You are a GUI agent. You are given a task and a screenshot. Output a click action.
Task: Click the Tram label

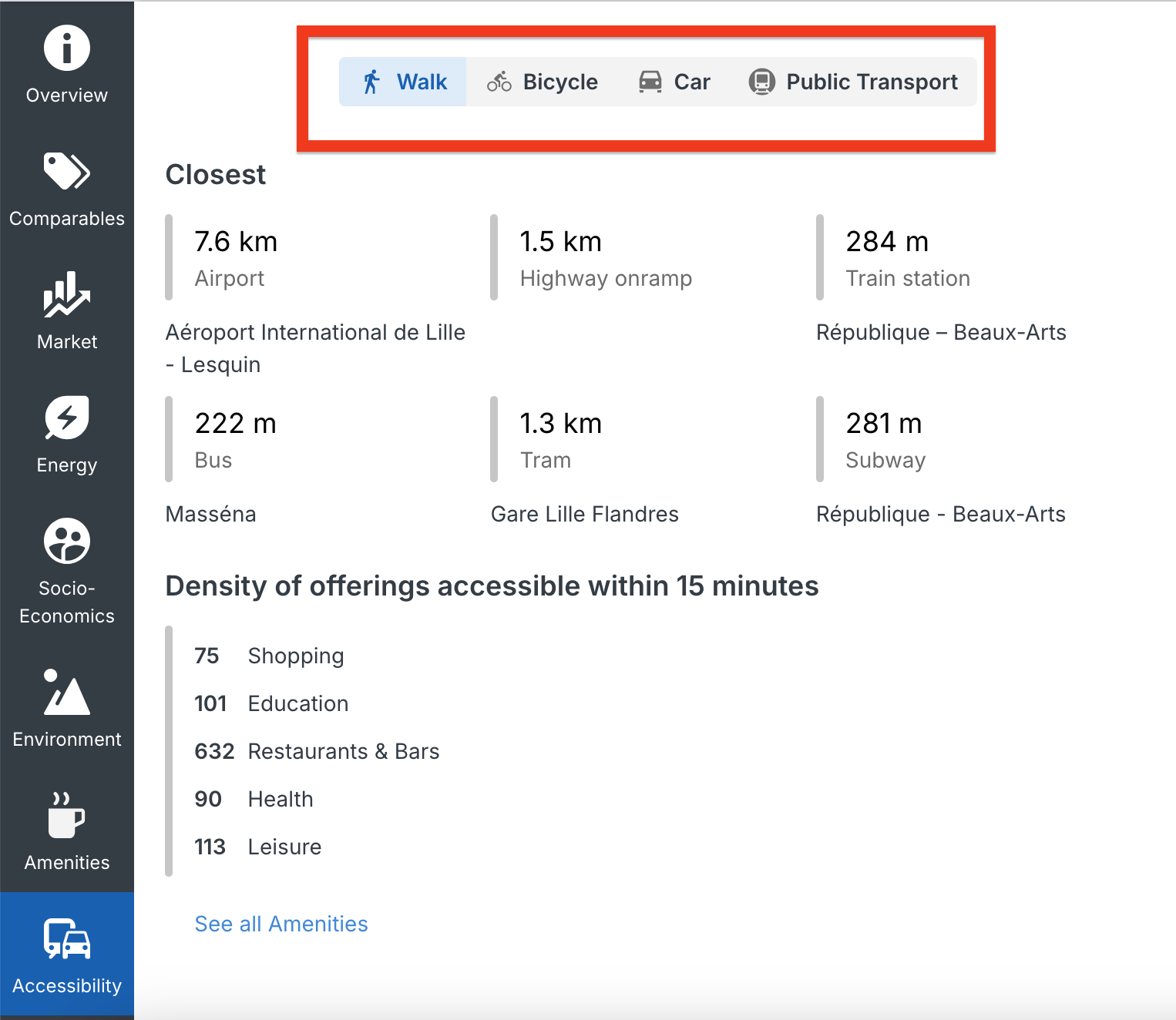coord(546,460)
